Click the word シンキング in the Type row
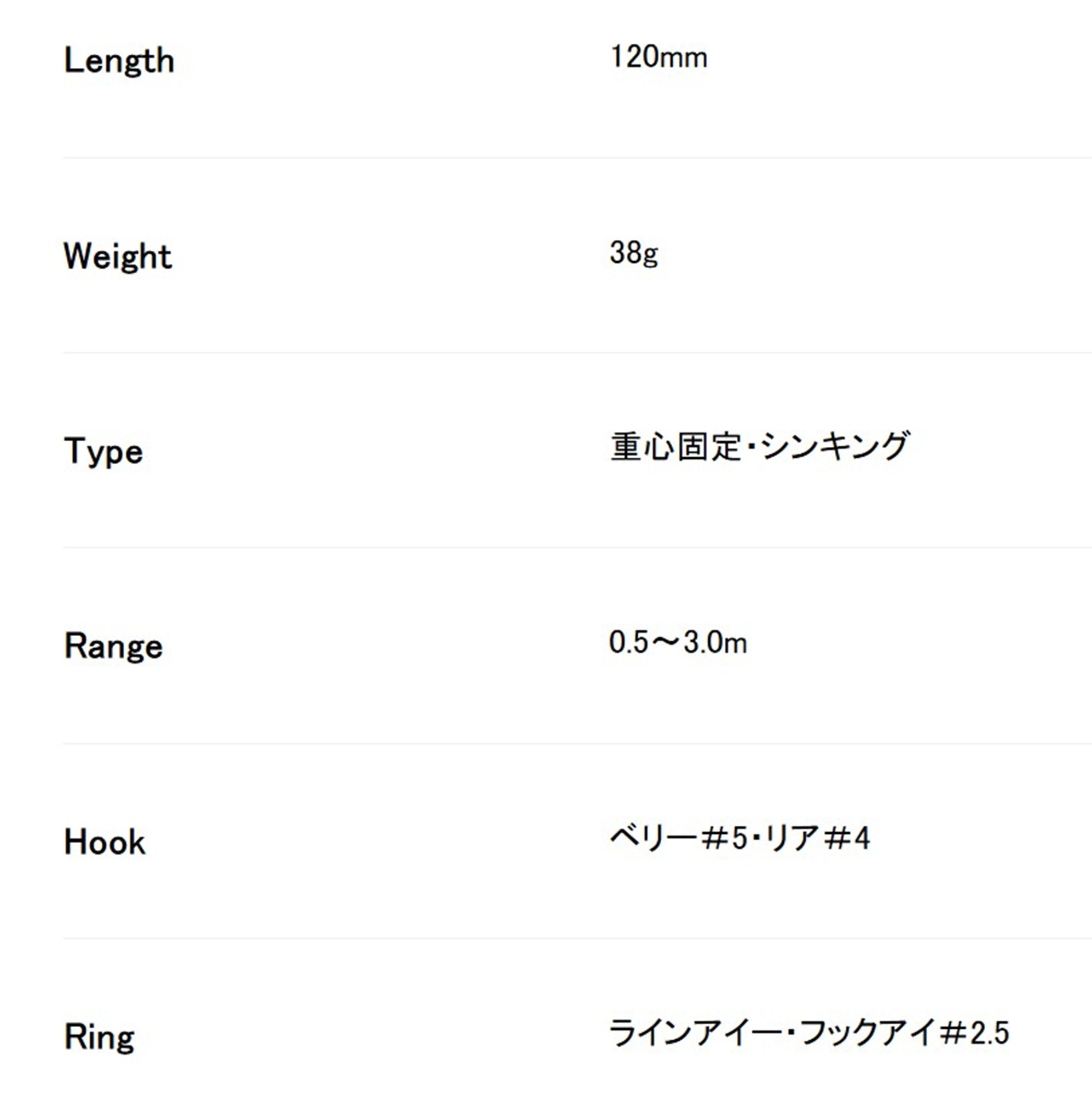 coord(835,447)
